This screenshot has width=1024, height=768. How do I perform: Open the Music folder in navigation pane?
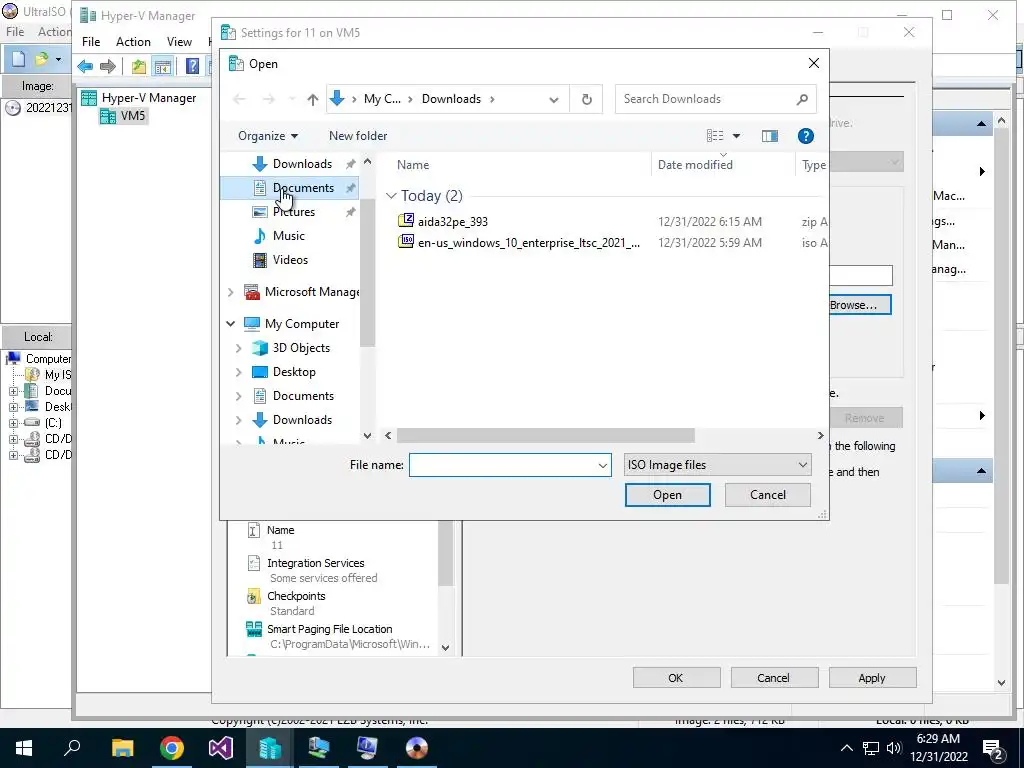pyautogui.click(x=288, y=236)
